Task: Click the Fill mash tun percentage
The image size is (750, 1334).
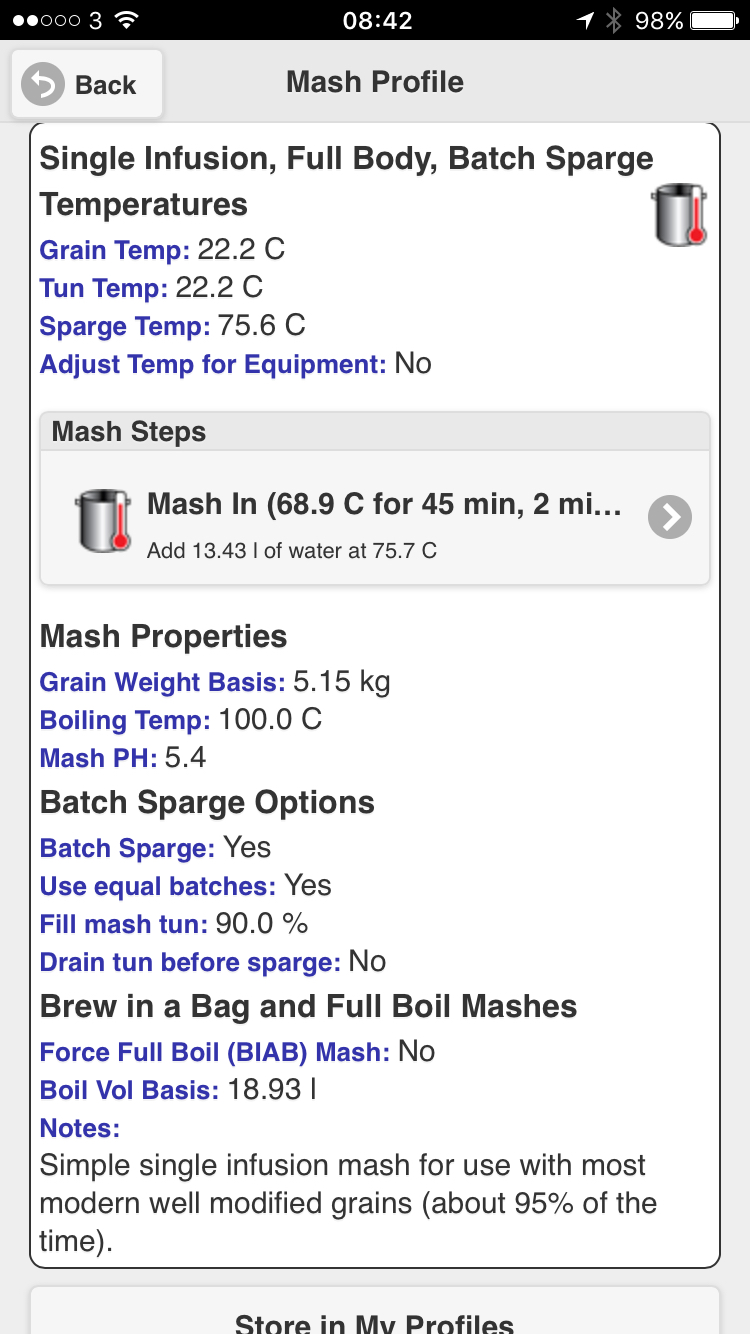Action: [x=262, y=924]
